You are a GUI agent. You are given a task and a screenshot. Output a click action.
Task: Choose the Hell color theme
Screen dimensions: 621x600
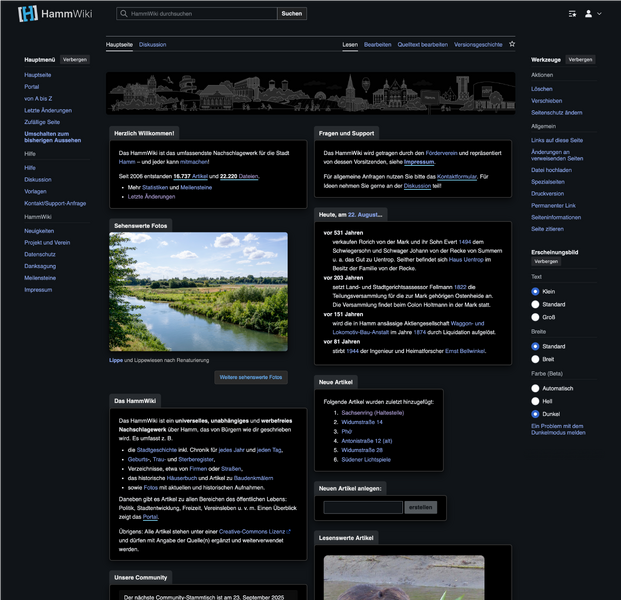click(x=535, y=400)
